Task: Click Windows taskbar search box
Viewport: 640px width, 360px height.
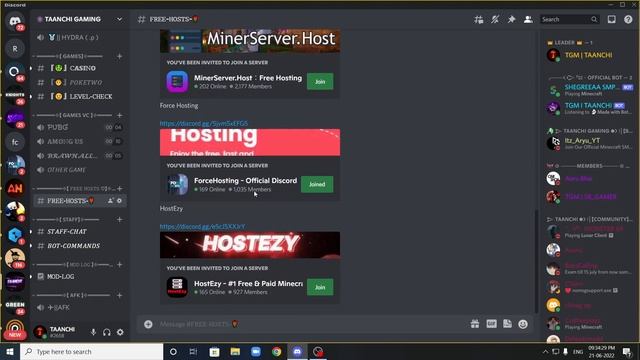Action: (x=92, y=351)
